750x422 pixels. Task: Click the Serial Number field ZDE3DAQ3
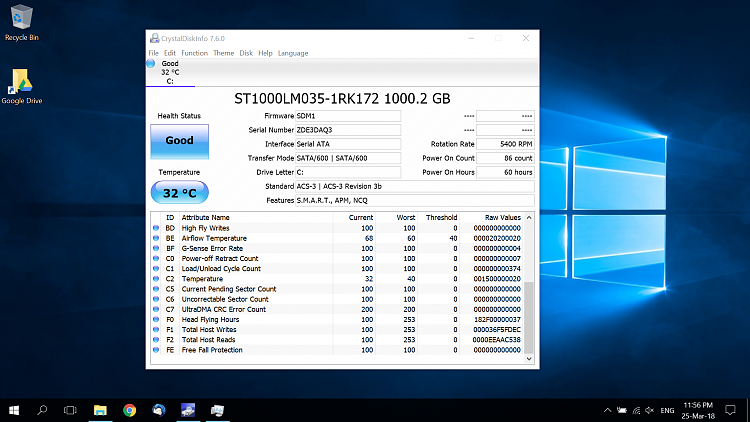(x=348, y=130)
